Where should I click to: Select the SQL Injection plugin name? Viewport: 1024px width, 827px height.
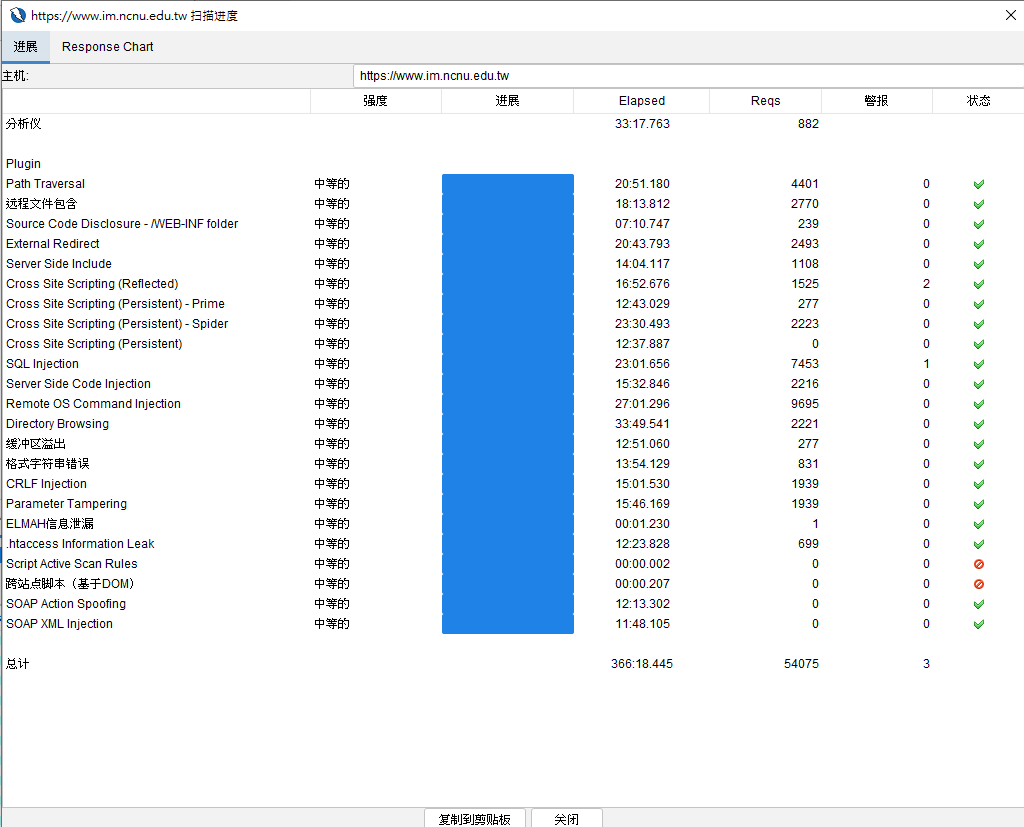point(42,364)
